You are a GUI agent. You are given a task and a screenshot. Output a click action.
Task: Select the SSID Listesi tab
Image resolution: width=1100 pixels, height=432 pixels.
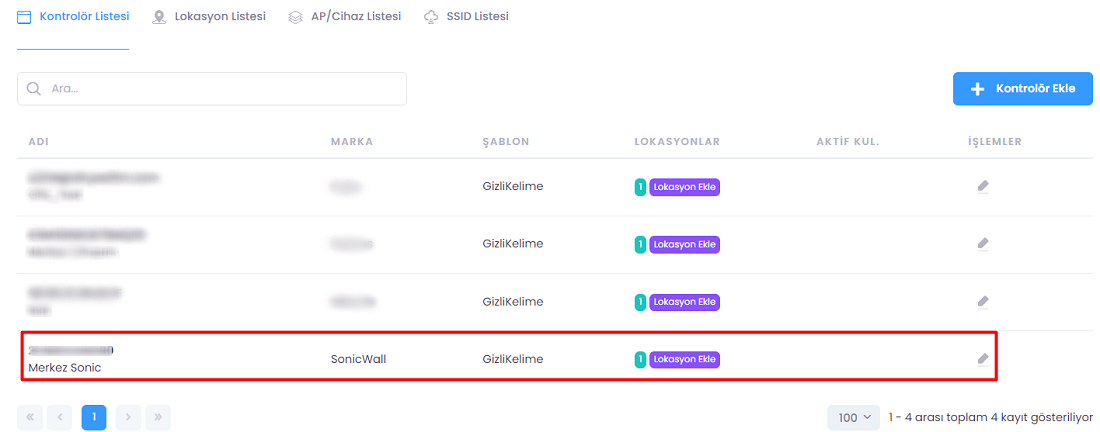(x=466, y=17)
